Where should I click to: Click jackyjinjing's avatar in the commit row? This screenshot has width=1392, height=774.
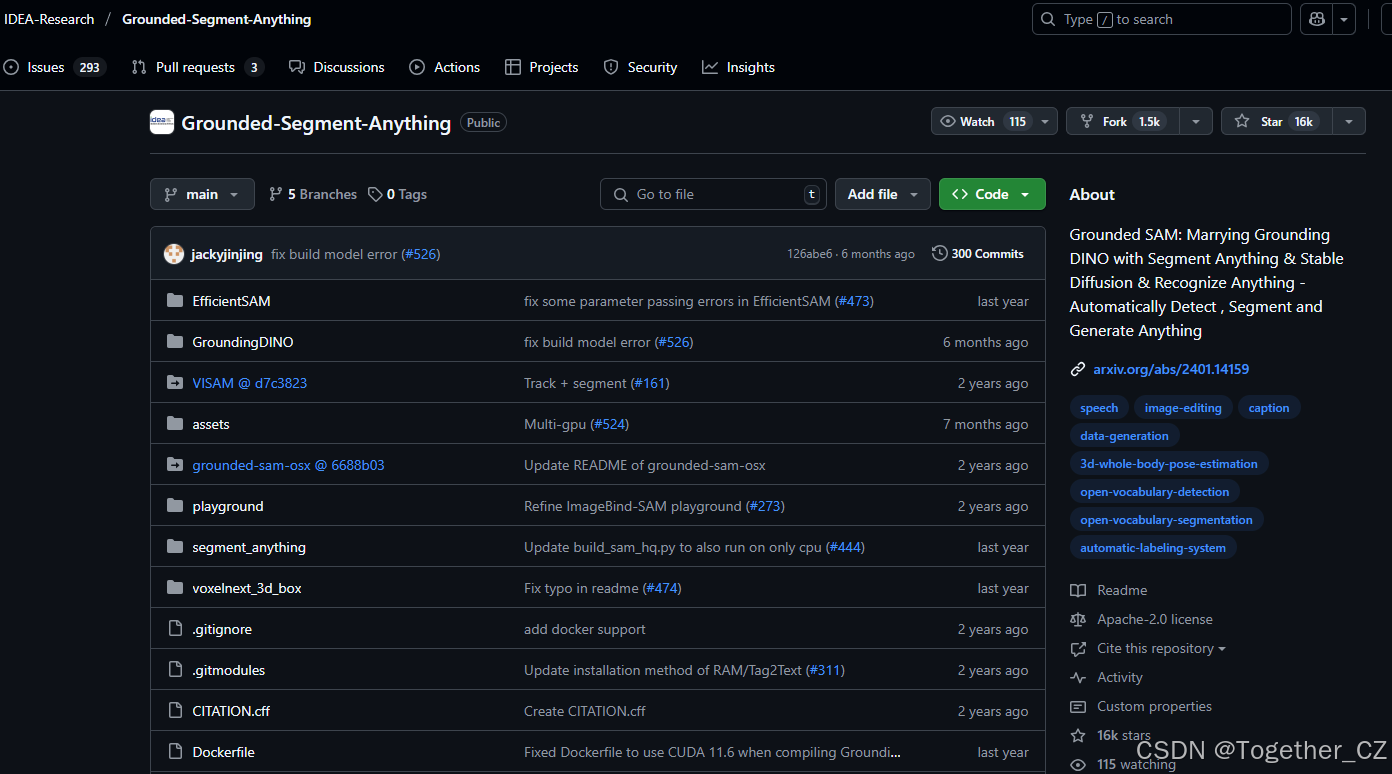click(x=174, y=254)
